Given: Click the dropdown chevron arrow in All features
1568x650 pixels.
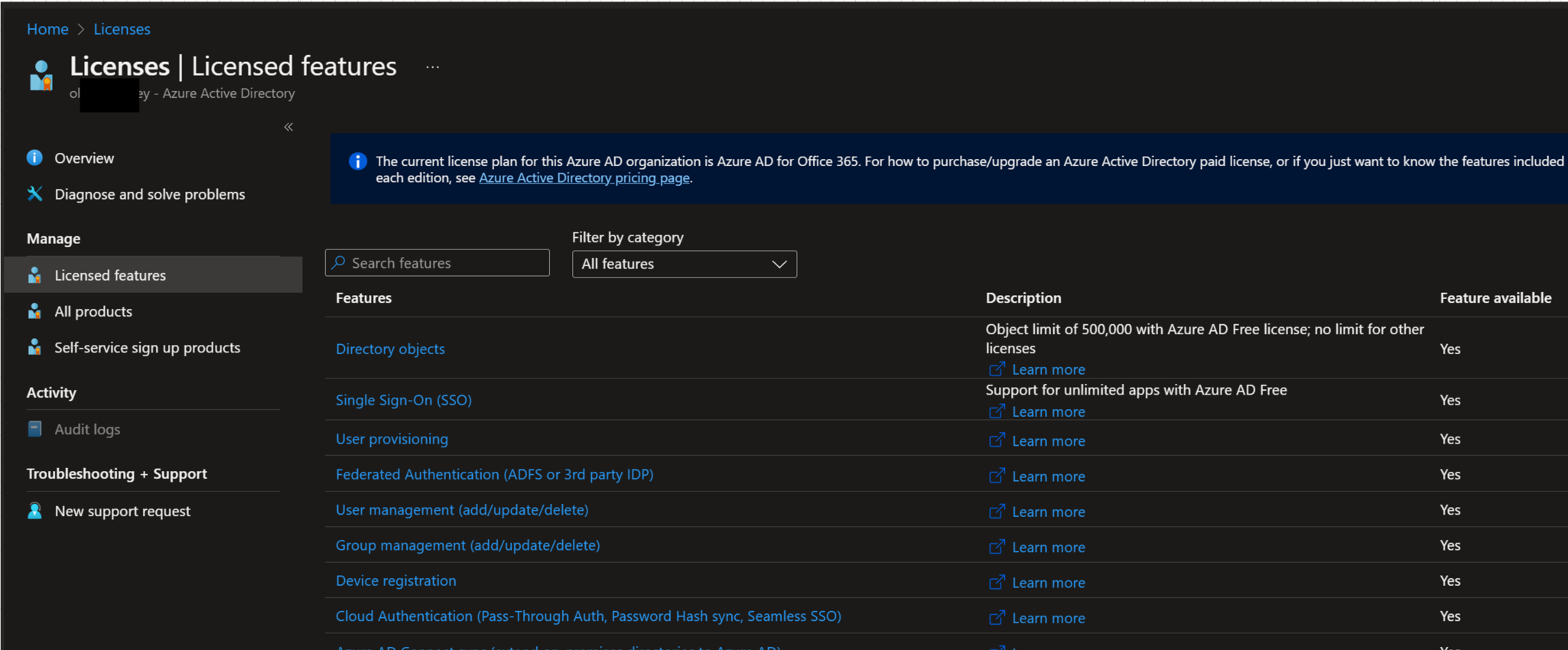Looking at the screenshot, I should (779, 264).
